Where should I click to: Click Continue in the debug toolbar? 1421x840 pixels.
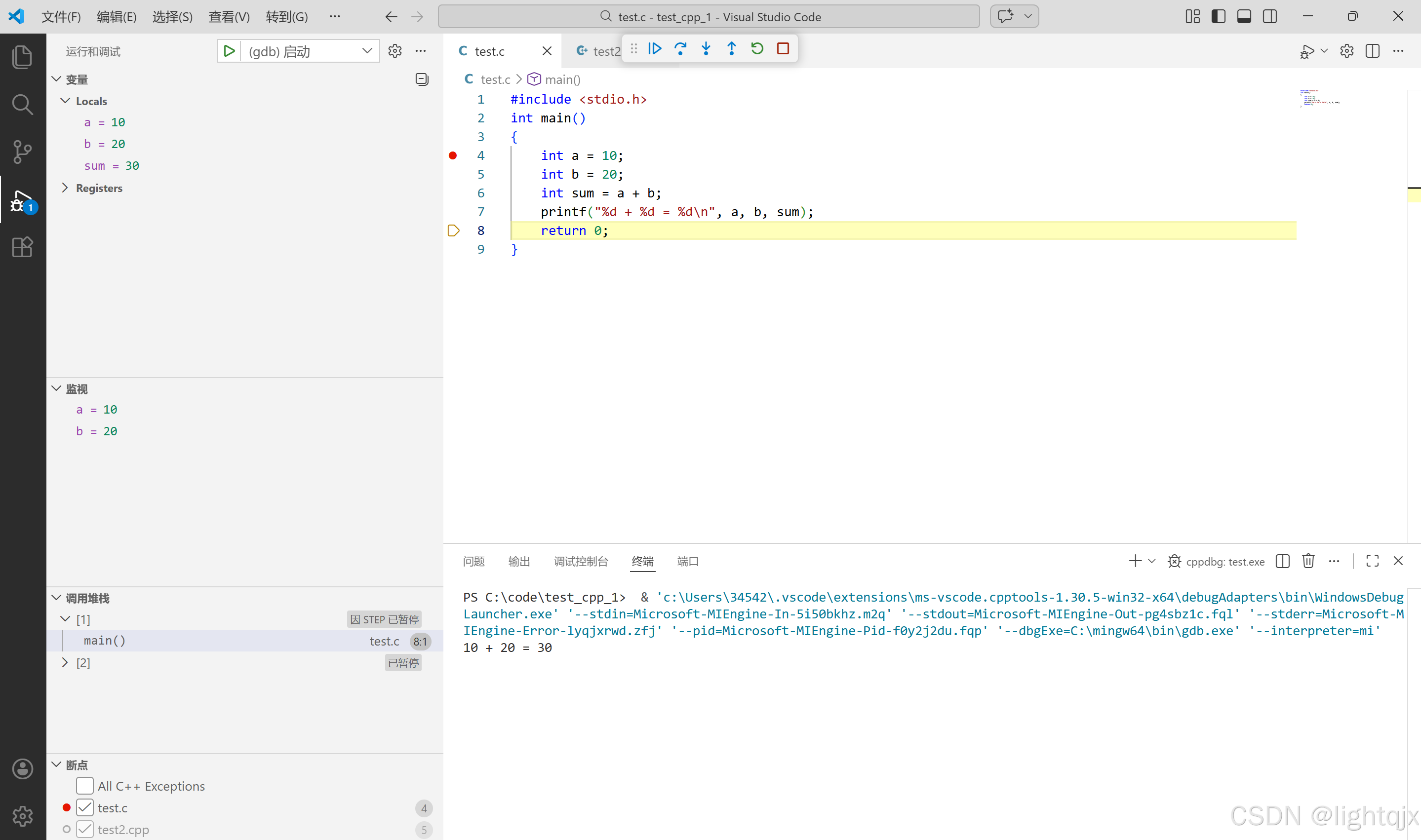pos(654,49)
